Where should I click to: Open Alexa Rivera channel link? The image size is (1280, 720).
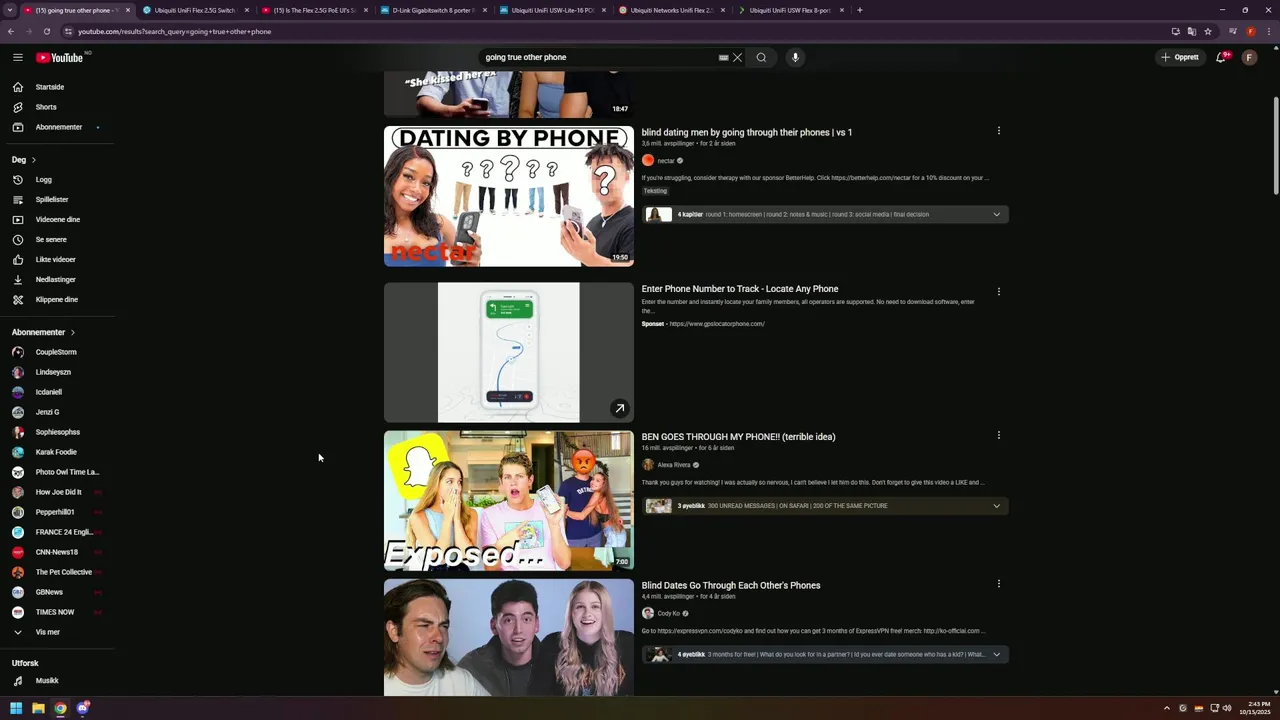(674, 465)
